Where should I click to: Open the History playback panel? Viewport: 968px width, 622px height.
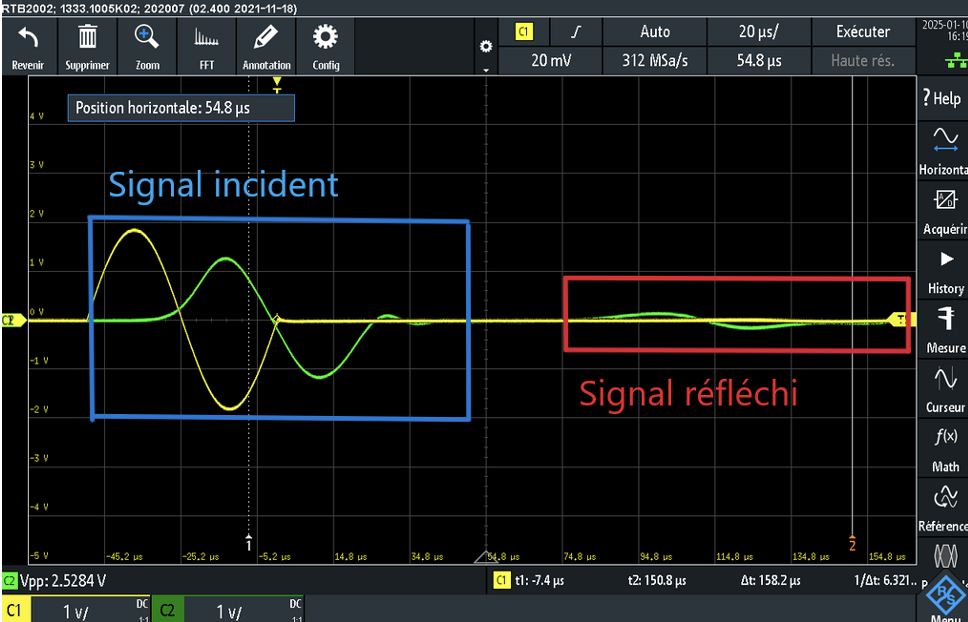943,270
